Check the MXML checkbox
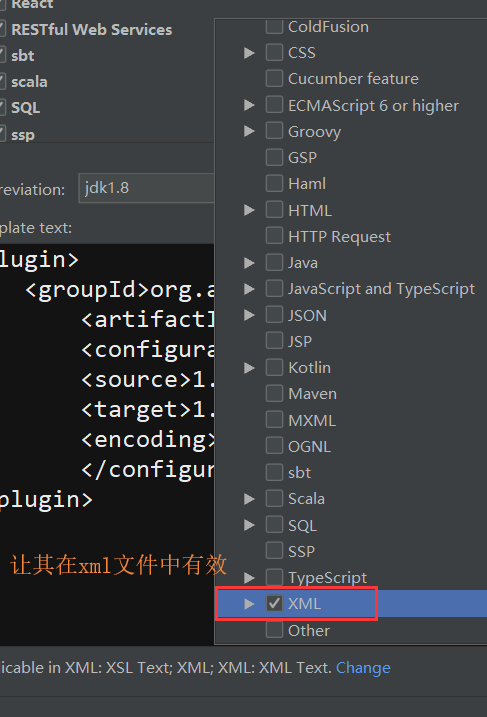 point(274,420)
